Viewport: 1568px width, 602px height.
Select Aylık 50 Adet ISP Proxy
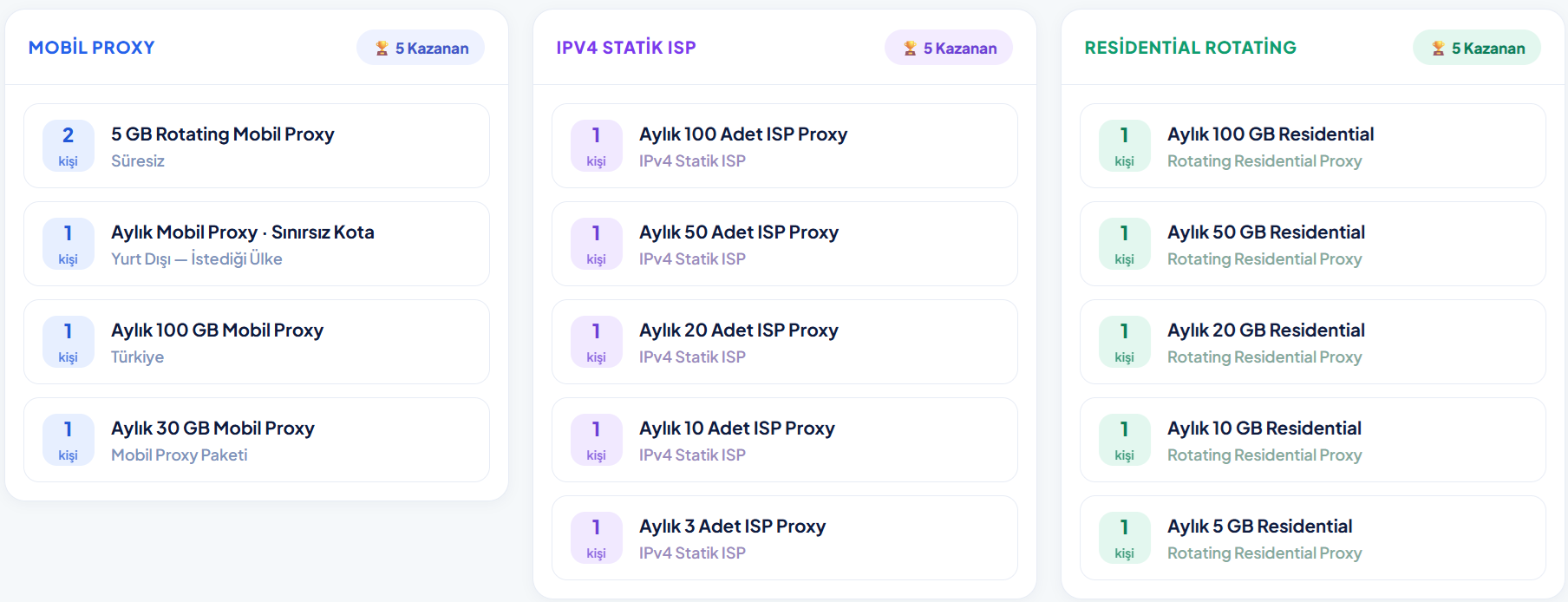pyautogui.click(x=785, y=244)
